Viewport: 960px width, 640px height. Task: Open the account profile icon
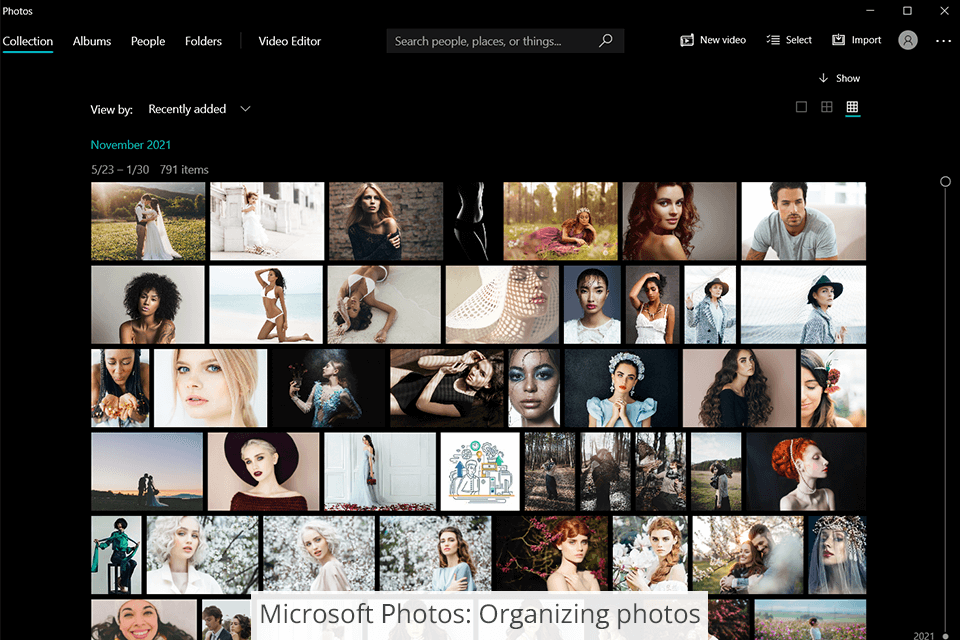[x=908, y=40]
